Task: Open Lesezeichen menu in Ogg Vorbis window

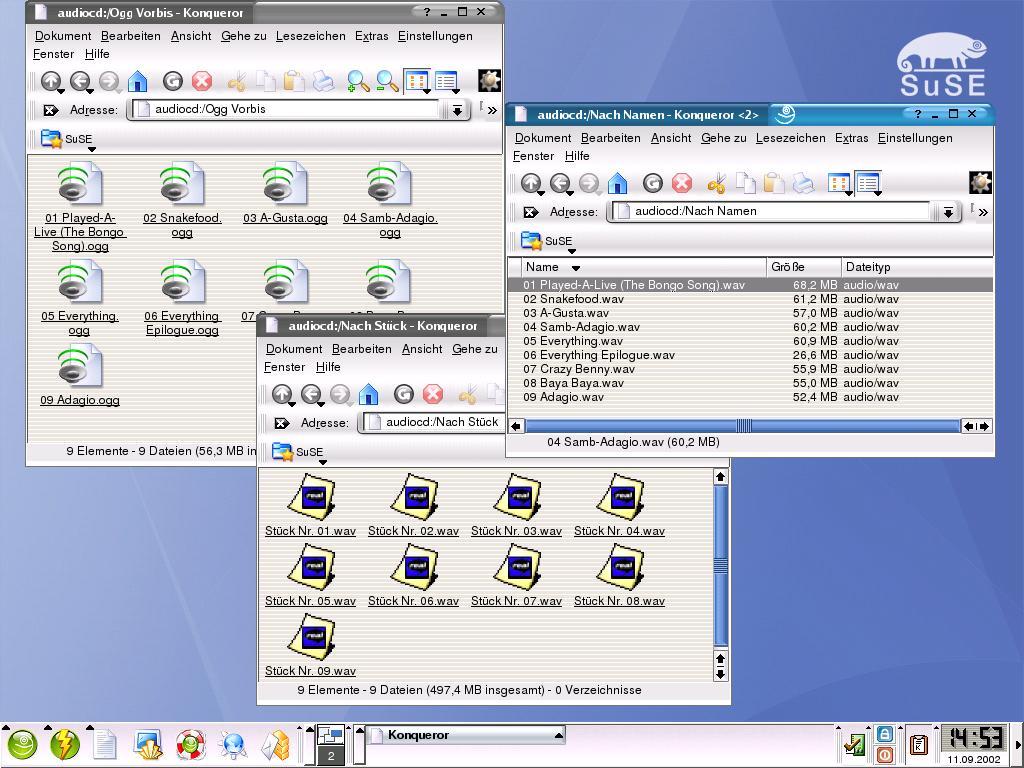Action: pos(310,36)
